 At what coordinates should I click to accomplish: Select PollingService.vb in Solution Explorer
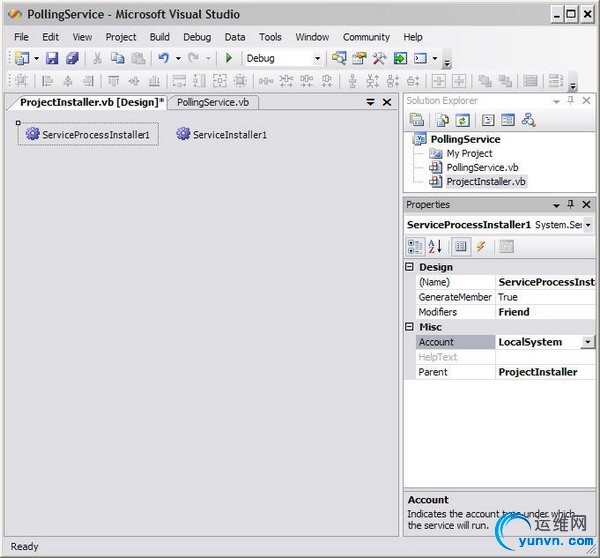point(482,168)
